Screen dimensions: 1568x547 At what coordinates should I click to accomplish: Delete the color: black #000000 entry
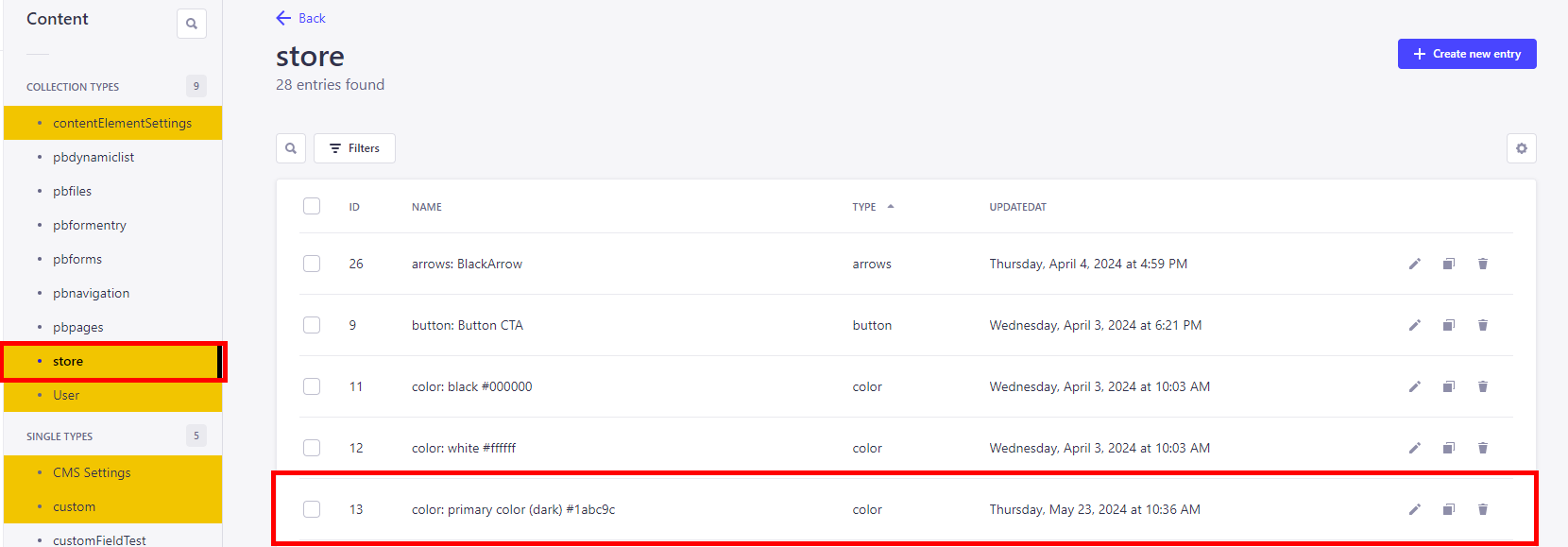1482,386
